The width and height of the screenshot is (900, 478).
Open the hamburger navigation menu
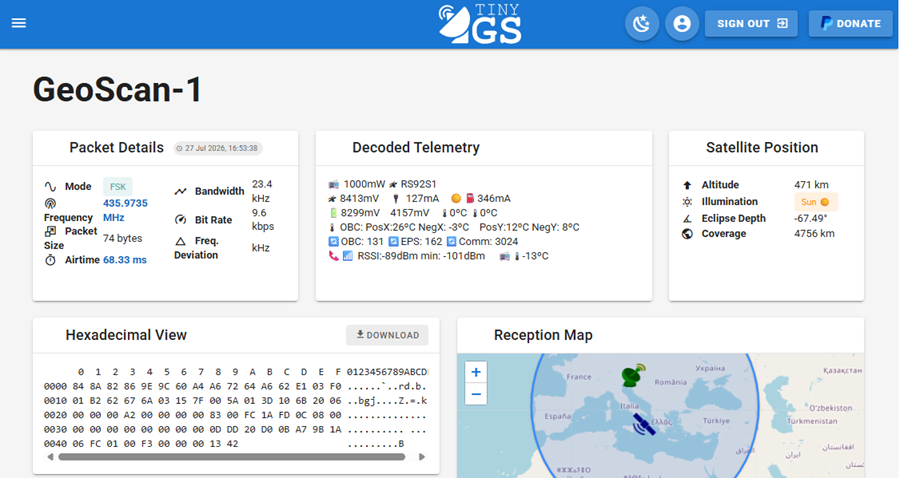click(19, 23)
